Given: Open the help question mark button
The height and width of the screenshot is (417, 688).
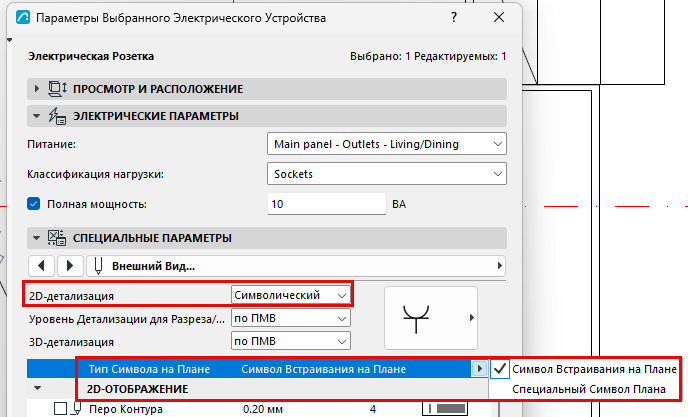Looking at the screenshot, I should 454,18.
